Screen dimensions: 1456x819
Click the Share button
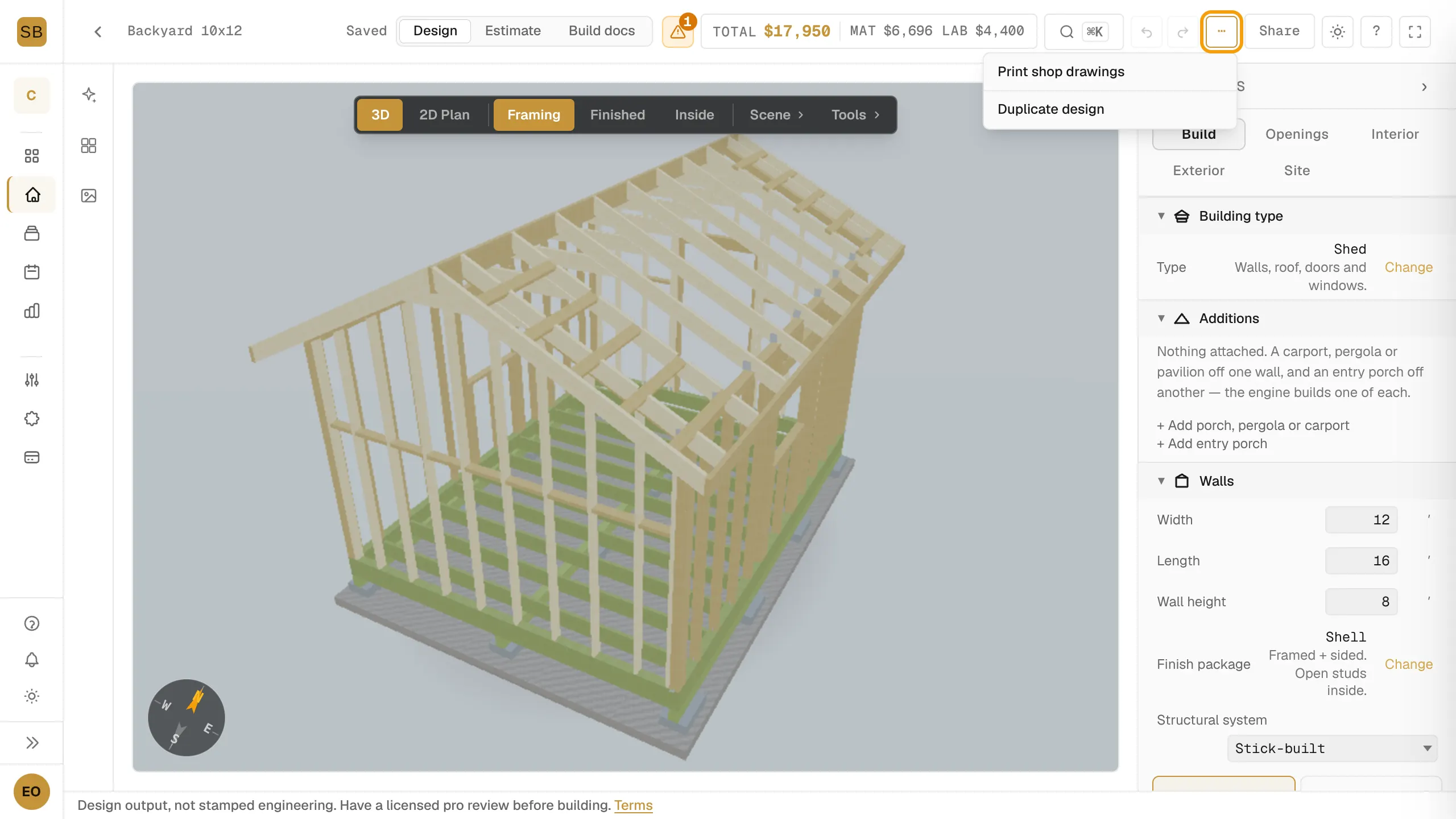click(x=1279, y=31)
